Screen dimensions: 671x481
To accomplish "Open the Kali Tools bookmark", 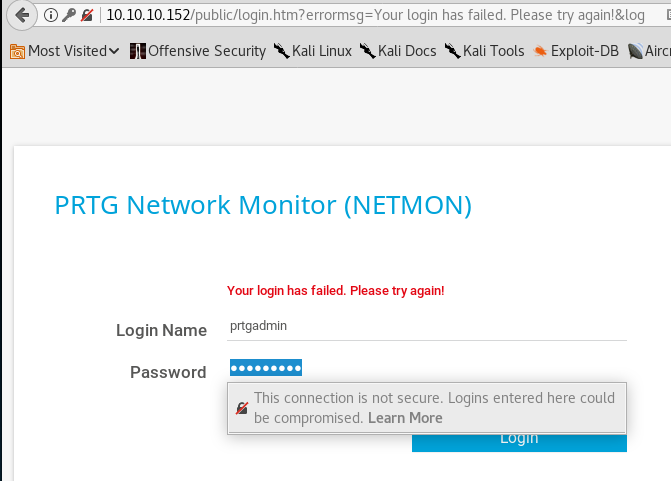I will pyautogui.click(x=485, y=51).
